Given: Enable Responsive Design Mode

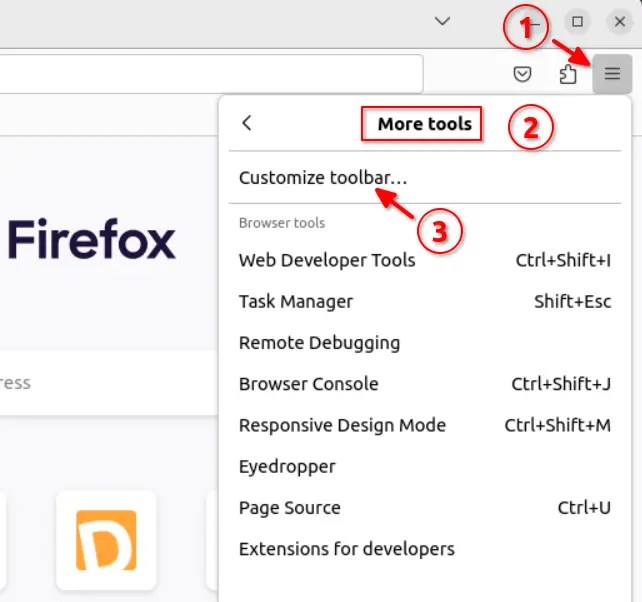Looking at the screenshot, I should click(425, 425).
